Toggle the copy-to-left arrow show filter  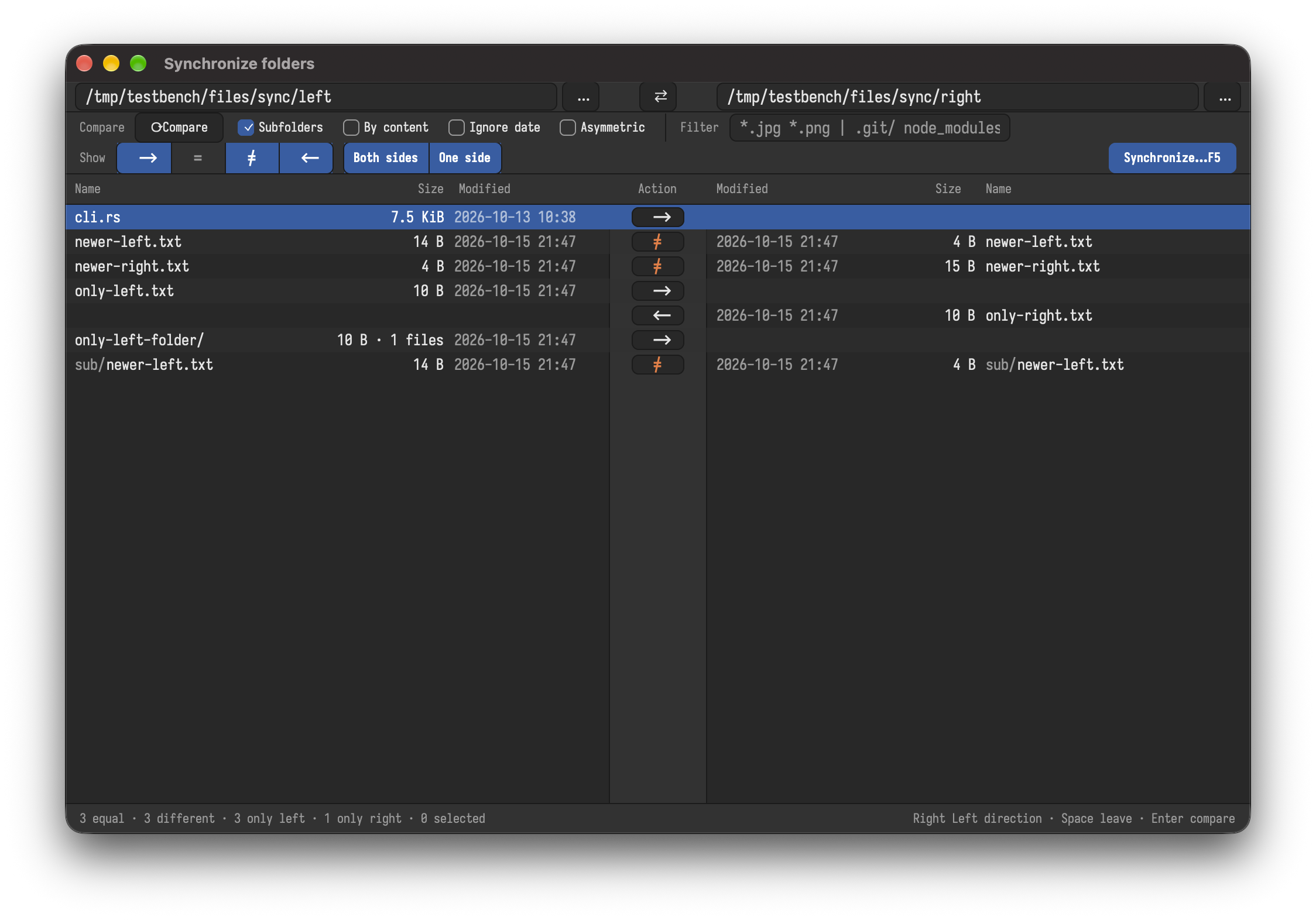[307, 158]
